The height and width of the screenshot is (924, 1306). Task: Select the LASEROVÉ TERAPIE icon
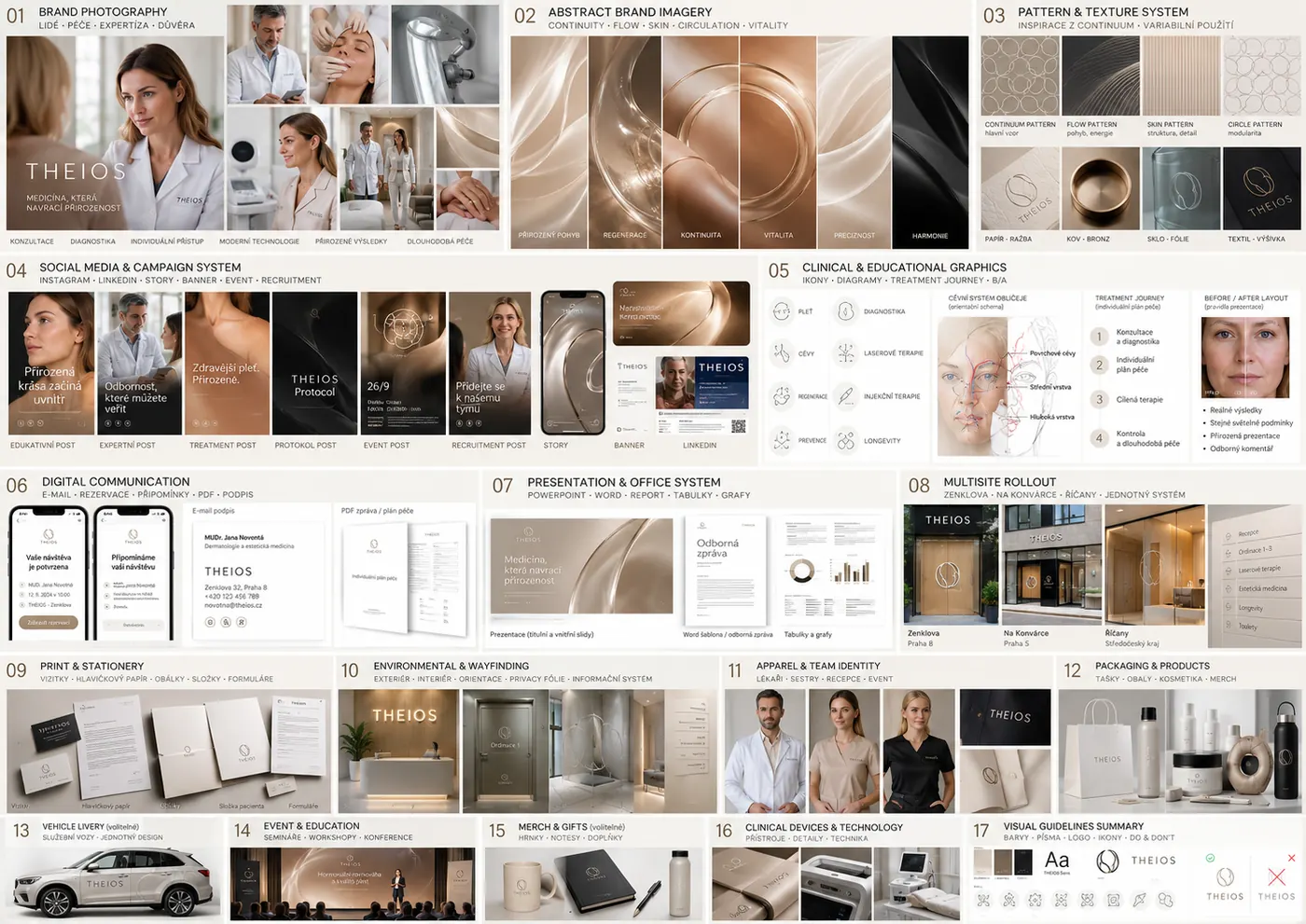[x=845, y=353]
